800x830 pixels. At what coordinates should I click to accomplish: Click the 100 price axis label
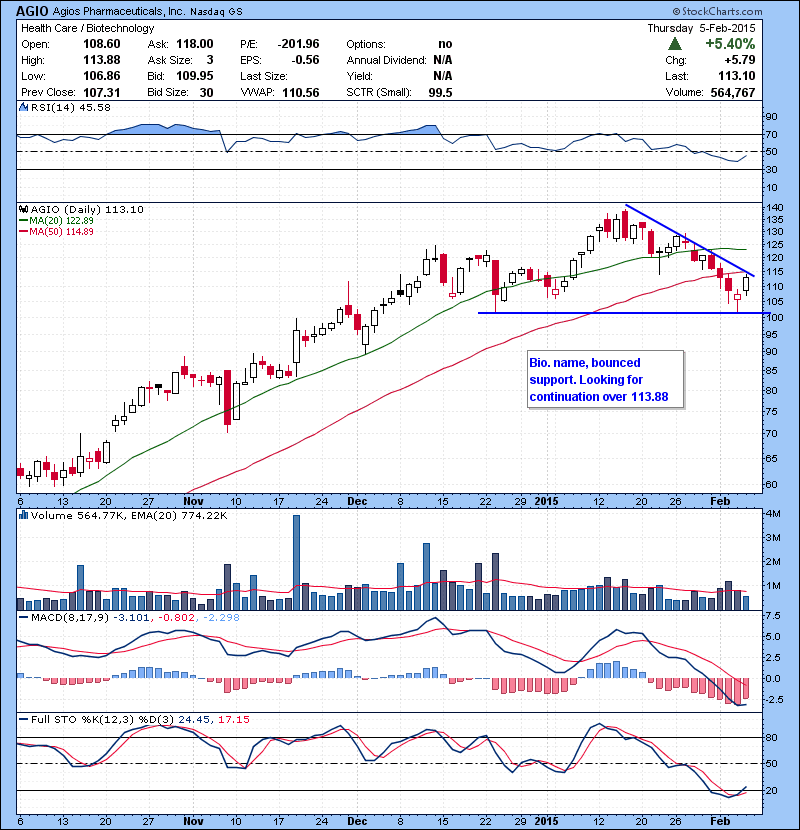tap(774, 318)
